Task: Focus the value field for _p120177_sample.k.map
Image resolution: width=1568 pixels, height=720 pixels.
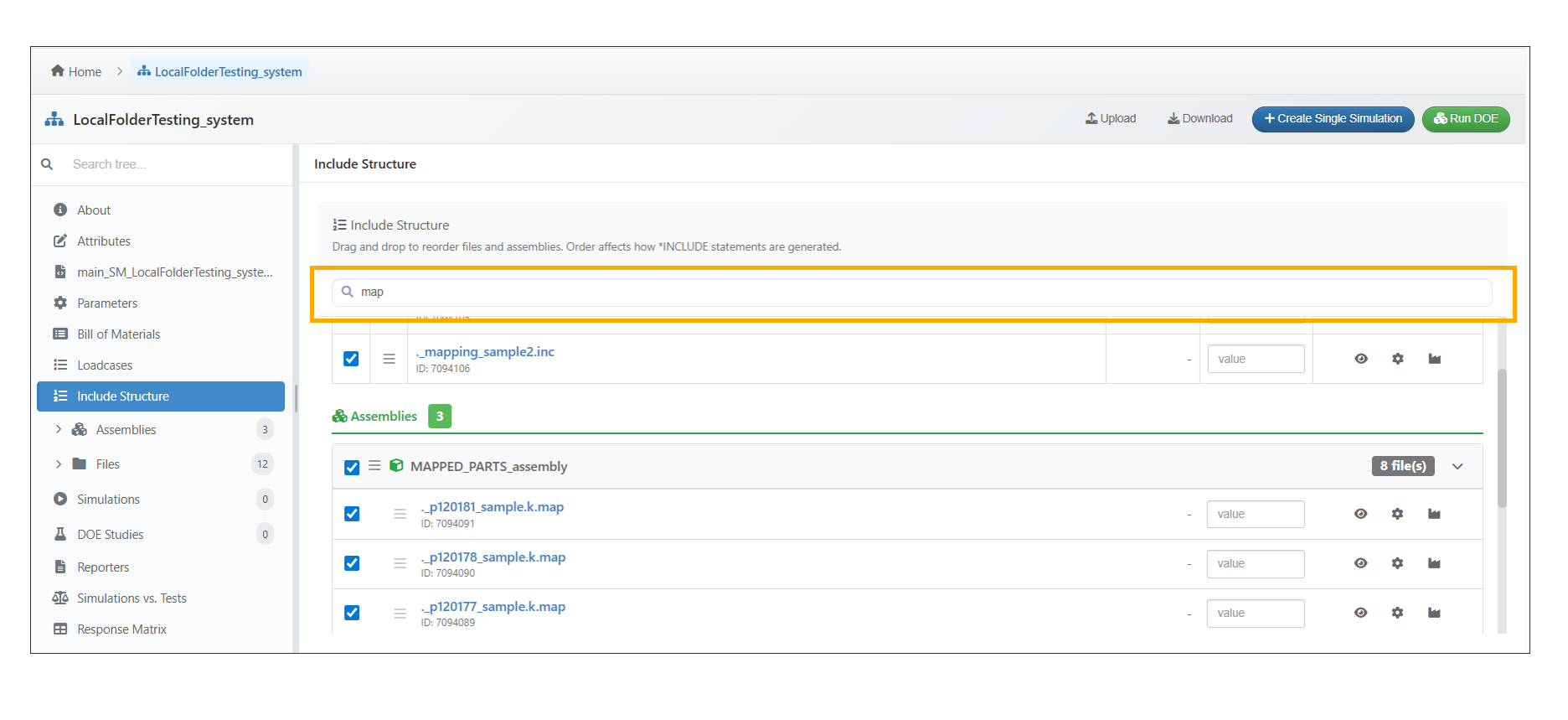Action: [1255, 613]
